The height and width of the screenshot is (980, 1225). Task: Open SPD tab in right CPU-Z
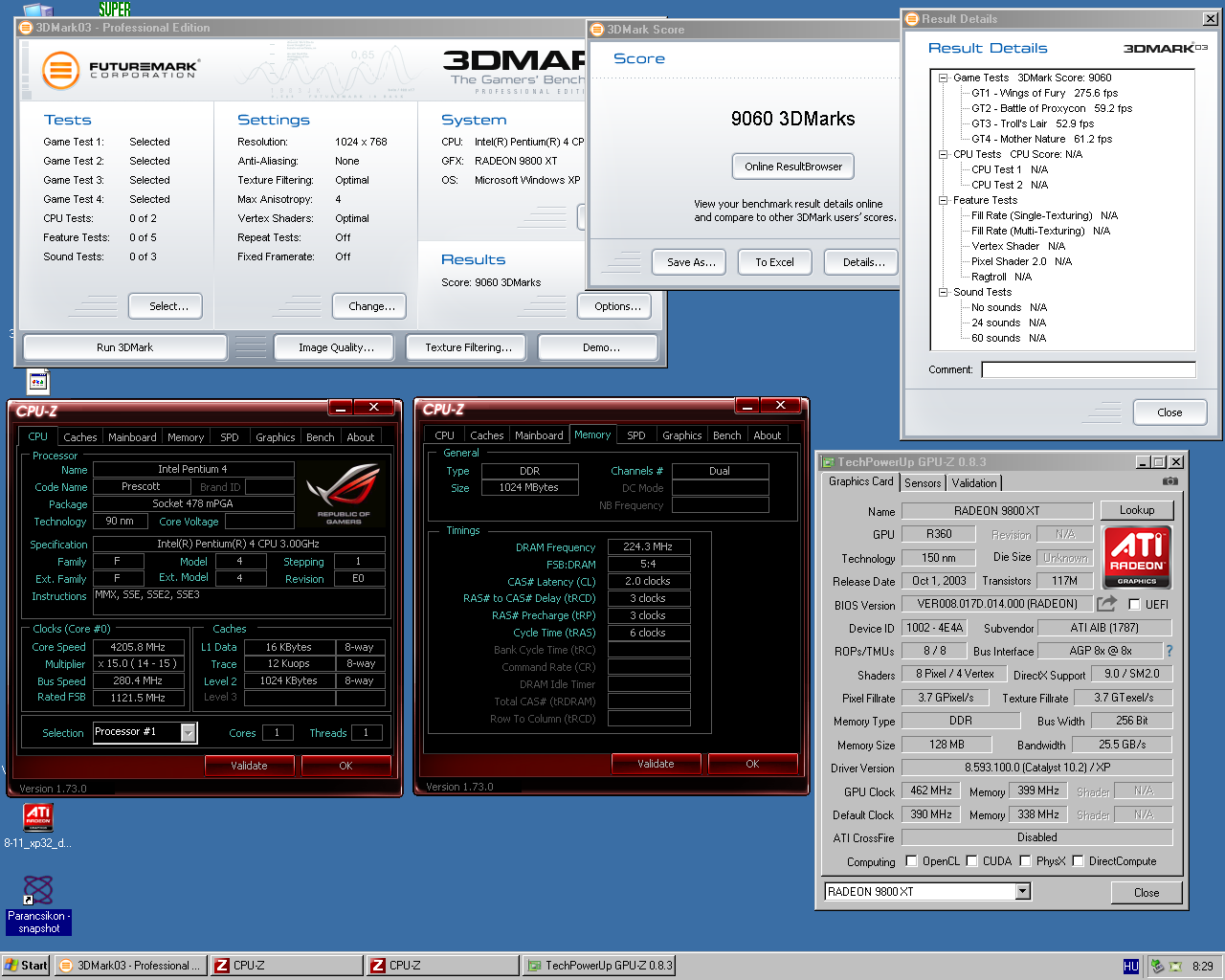click(636, 435)
